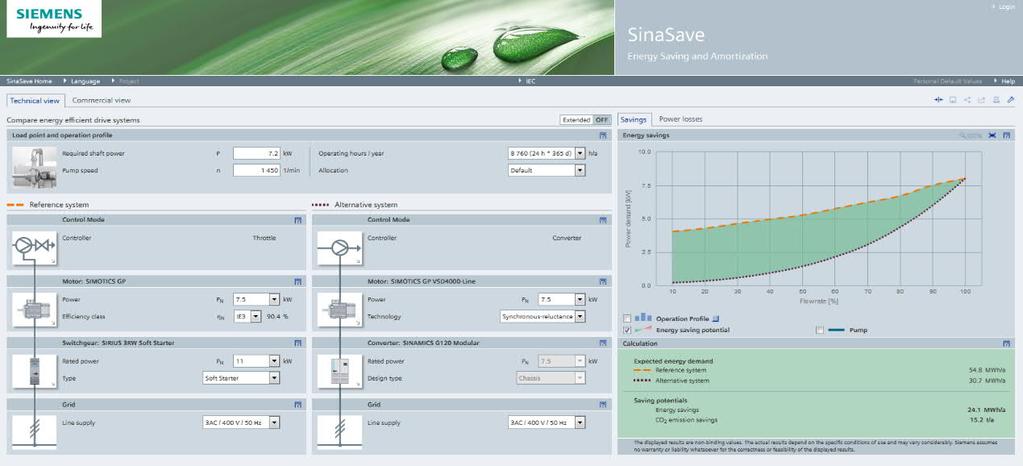Click the Alternative system grid line symbol

(x=339, y=431)
